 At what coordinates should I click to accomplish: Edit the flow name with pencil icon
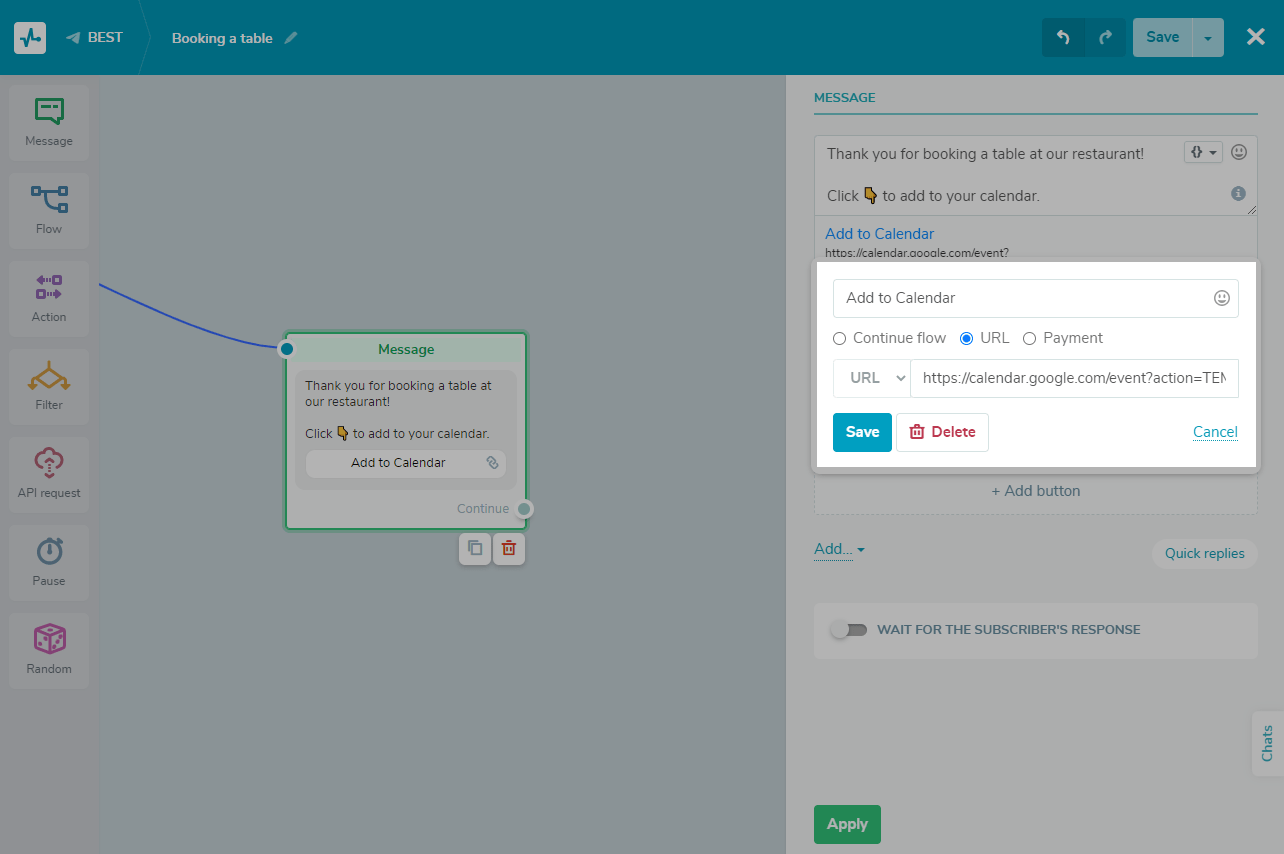[291, 38]
